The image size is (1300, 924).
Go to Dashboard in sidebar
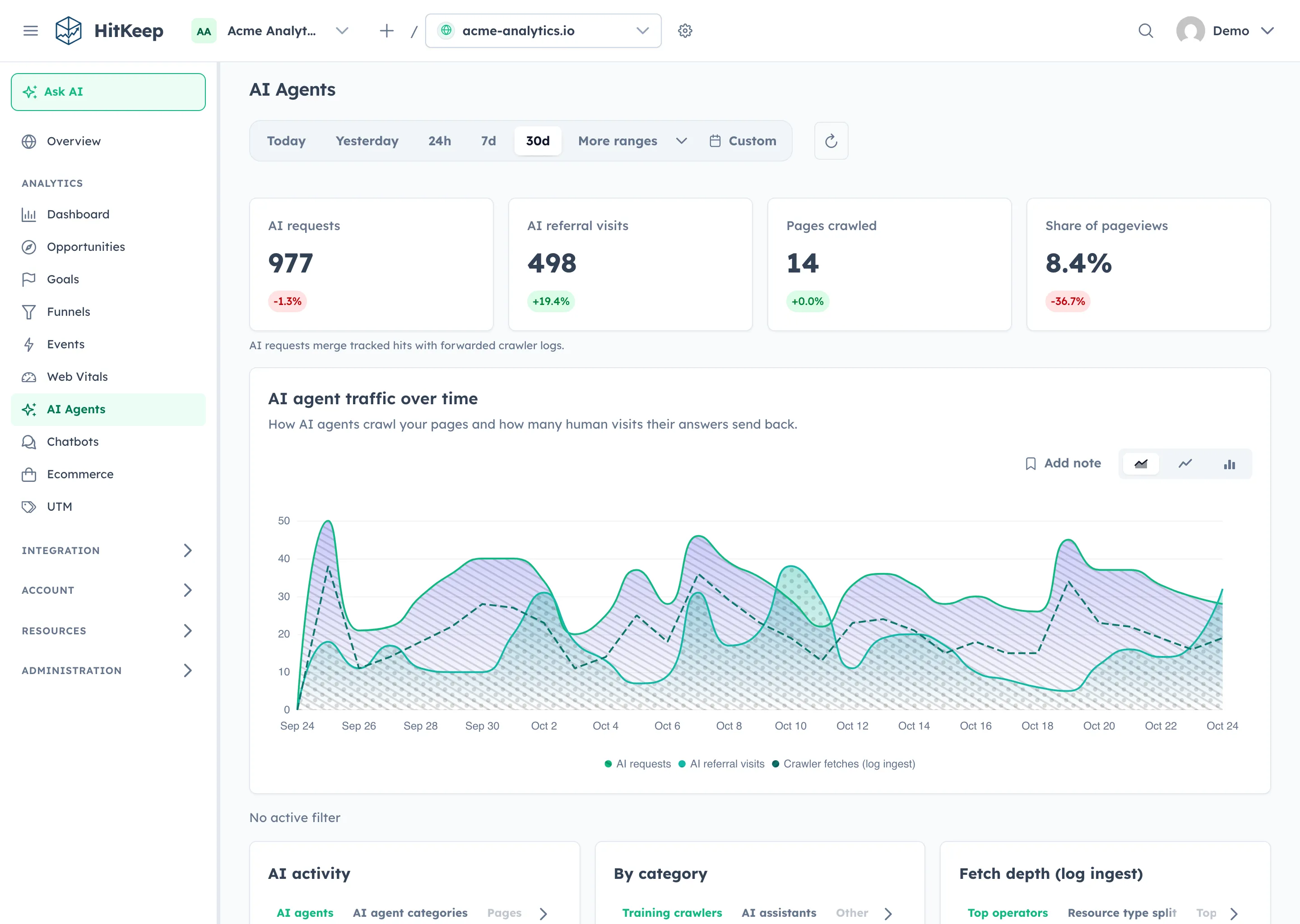[108, 214]
